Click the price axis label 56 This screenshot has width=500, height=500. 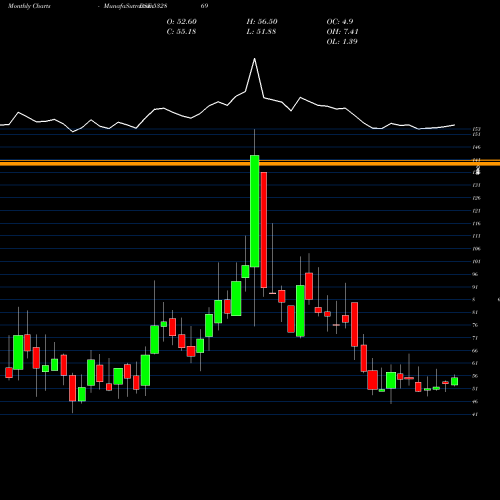coord(476,376)
